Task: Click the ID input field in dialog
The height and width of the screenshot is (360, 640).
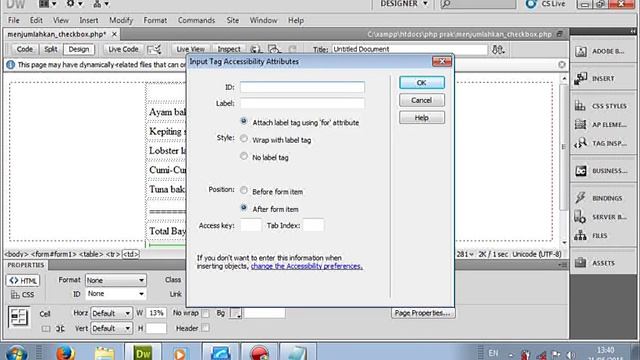Action: [302, 87]
